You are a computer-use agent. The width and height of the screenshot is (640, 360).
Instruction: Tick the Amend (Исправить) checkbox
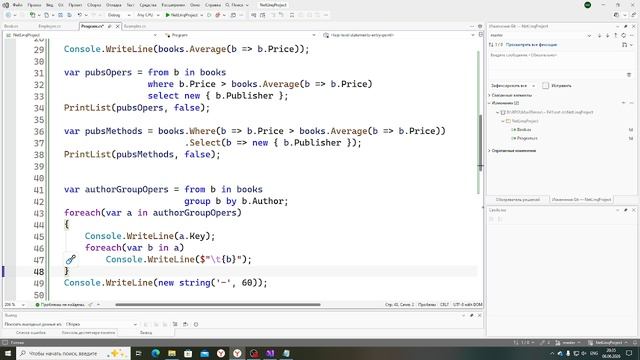545,86
